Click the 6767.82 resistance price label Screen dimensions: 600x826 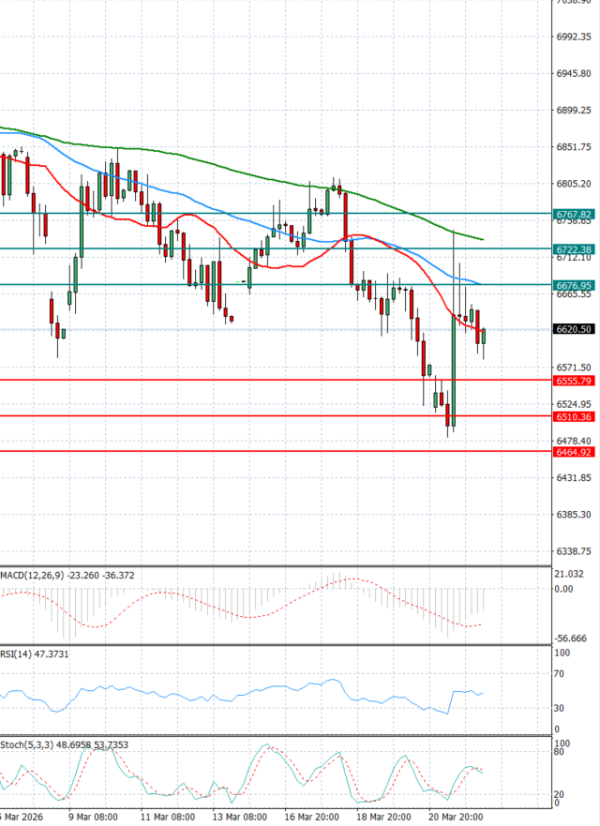[574, 214]
